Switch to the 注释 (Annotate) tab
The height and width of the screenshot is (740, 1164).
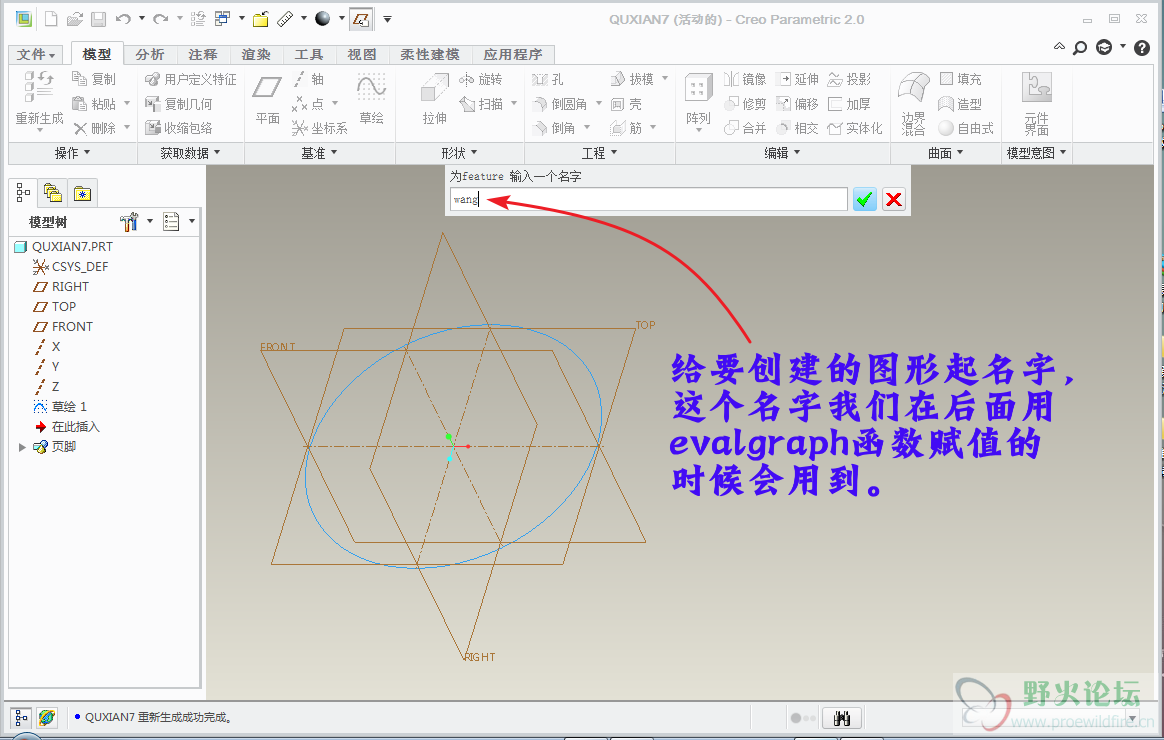point(203,54)
